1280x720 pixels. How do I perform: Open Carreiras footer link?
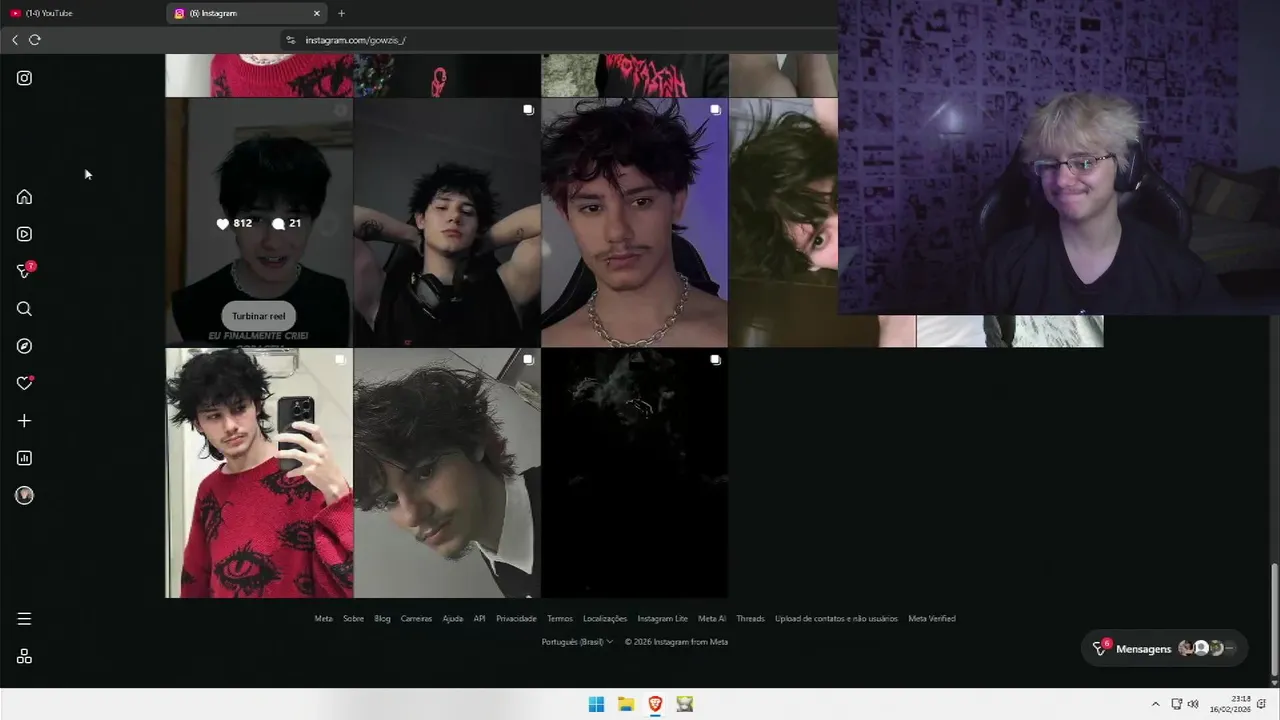416,619
